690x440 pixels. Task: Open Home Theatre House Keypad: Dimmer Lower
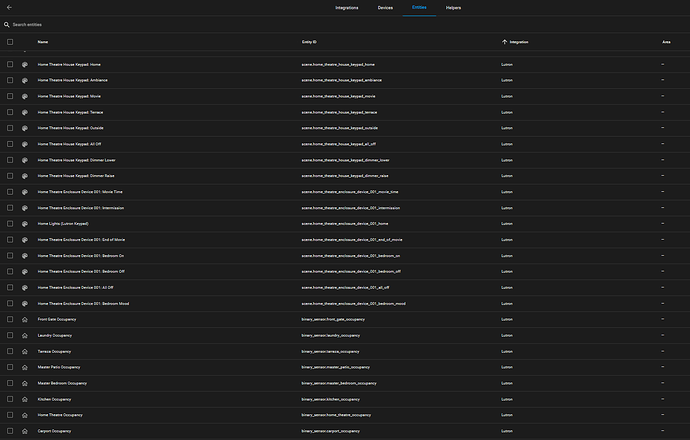(x=77, y=160)
